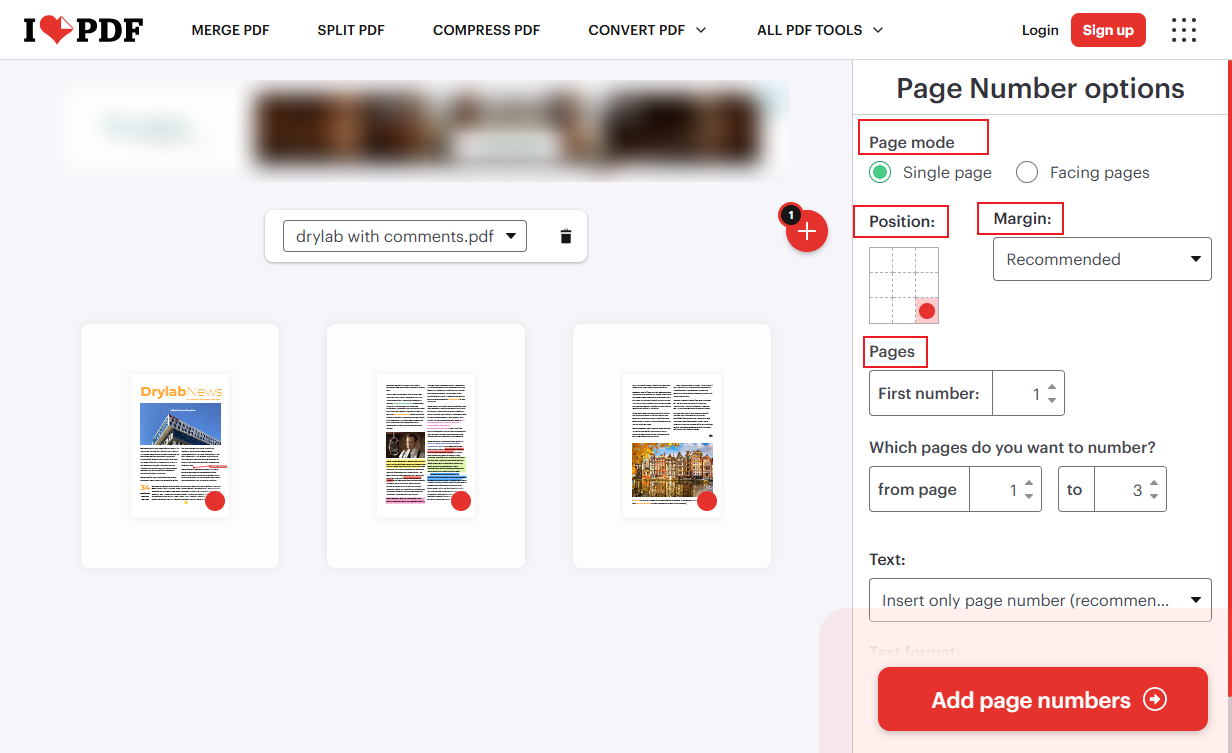The height and width of the screenshot is (753, 1232).
Task: Switch to Facing pages mode
Action: 1027,172
